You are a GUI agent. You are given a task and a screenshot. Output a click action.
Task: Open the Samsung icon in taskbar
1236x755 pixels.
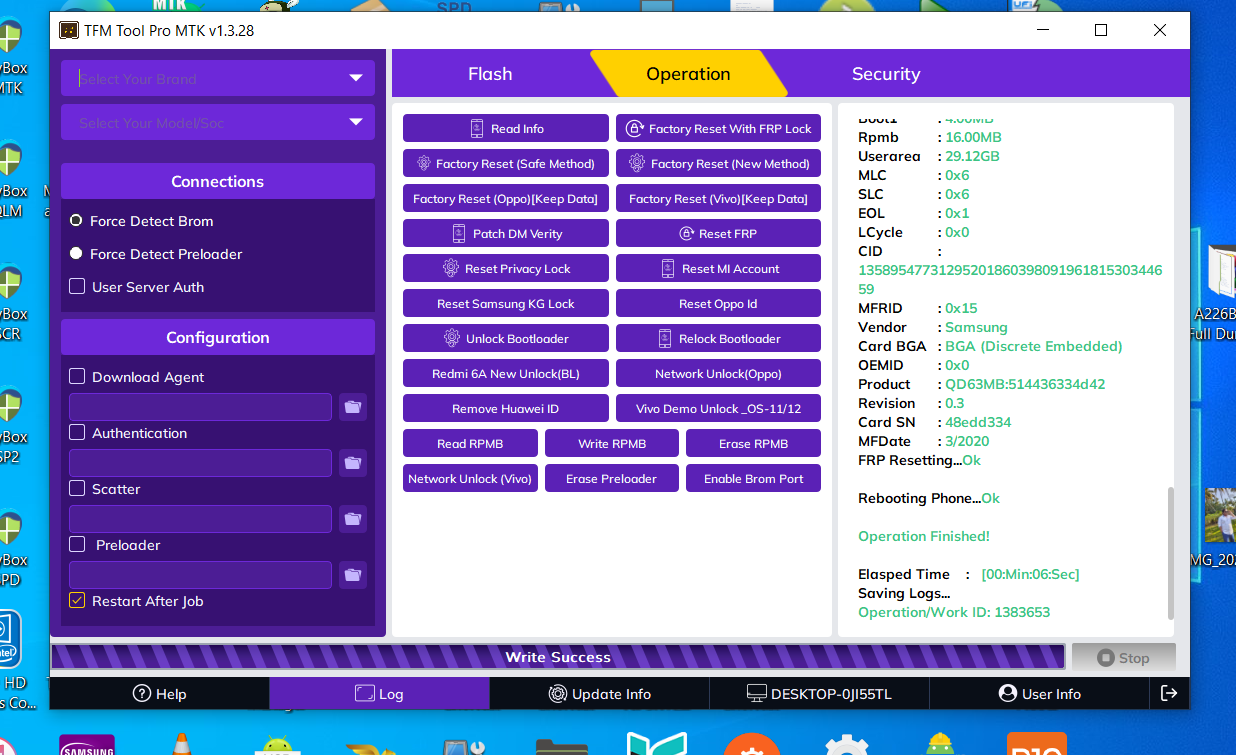click(87, 745)
